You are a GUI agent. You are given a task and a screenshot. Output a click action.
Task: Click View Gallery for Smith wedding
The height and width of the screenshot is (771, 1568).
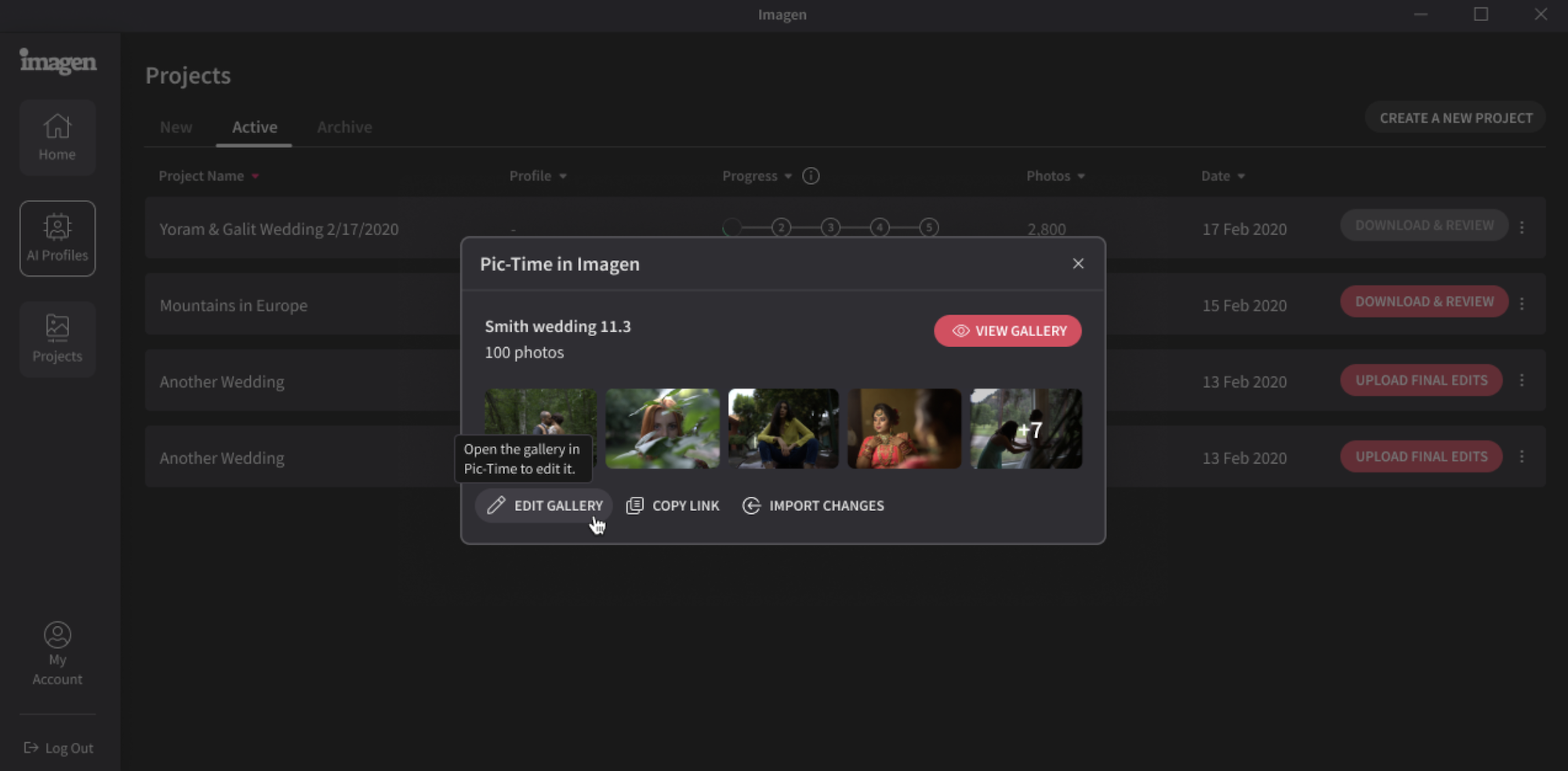coord(1007,331)
